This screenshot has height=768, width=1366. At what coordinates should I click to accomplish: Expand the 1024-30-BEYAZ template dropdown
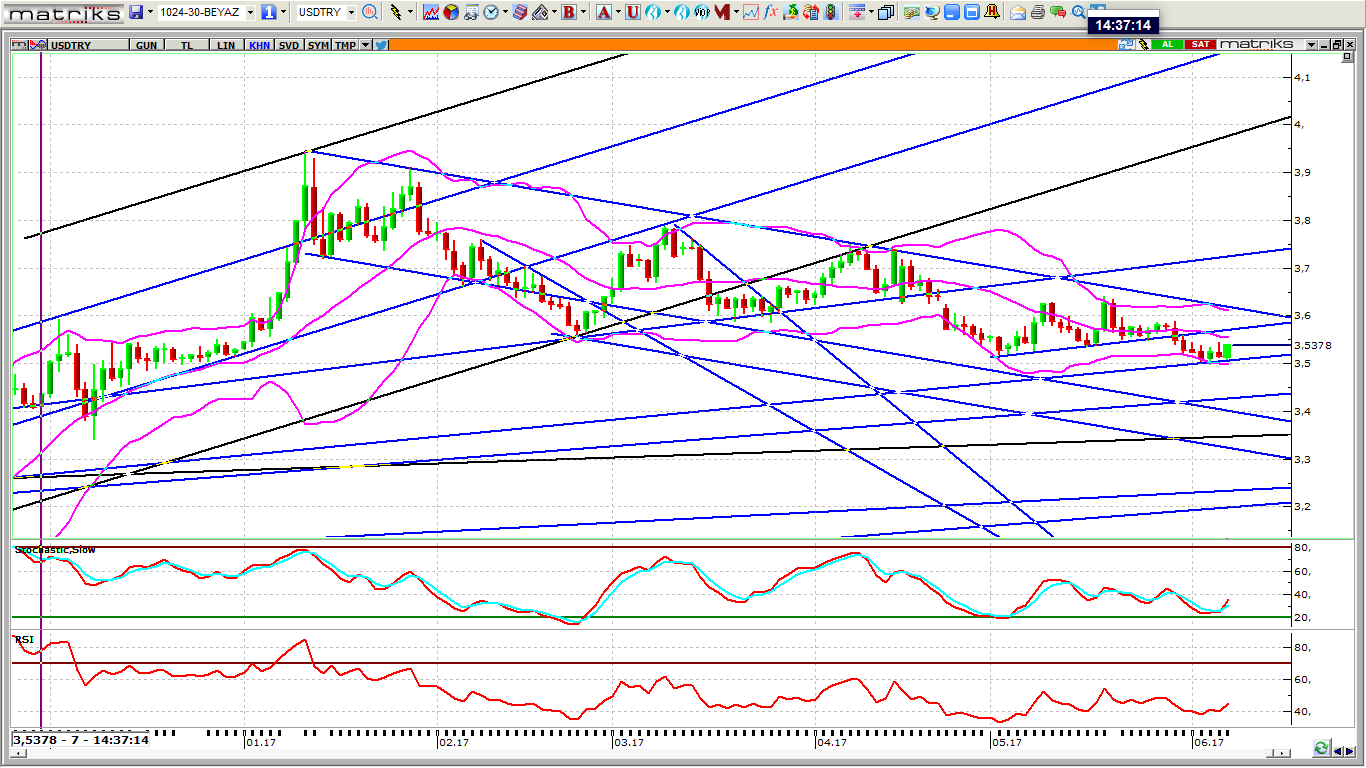point(250,12)
